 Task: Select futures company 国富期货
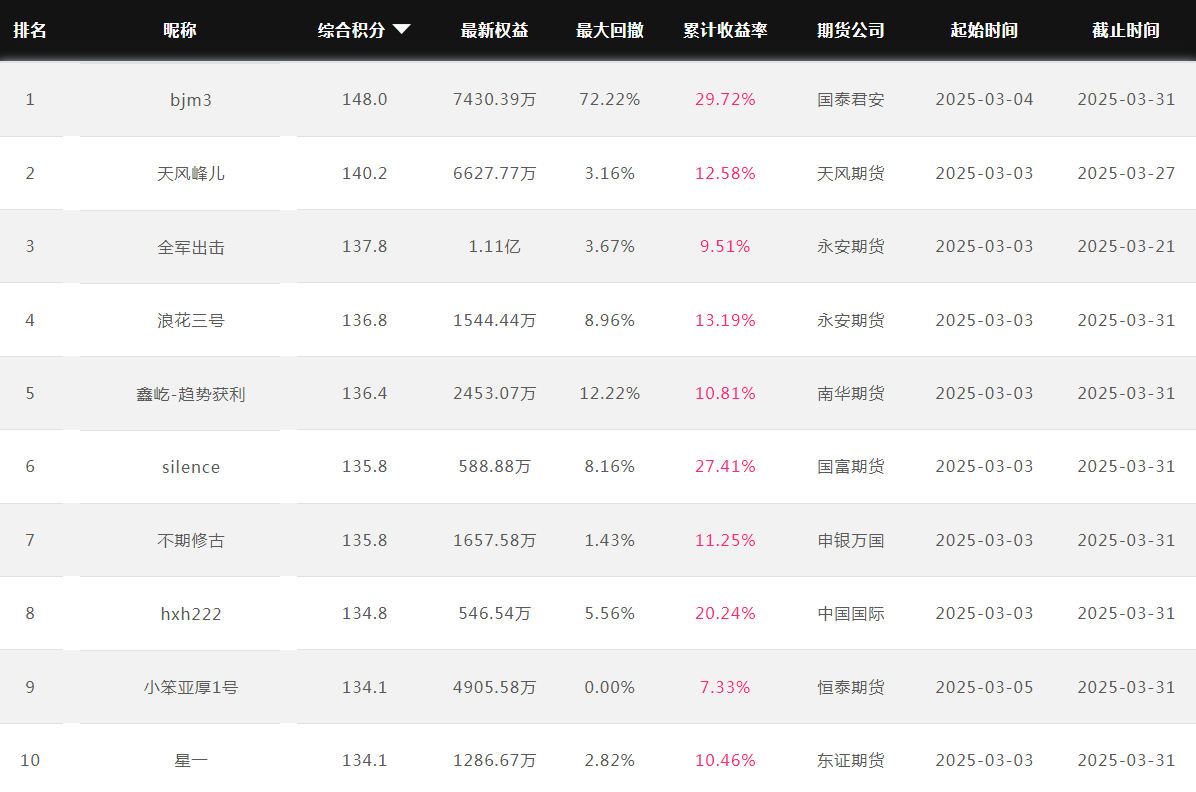point(850,466)
